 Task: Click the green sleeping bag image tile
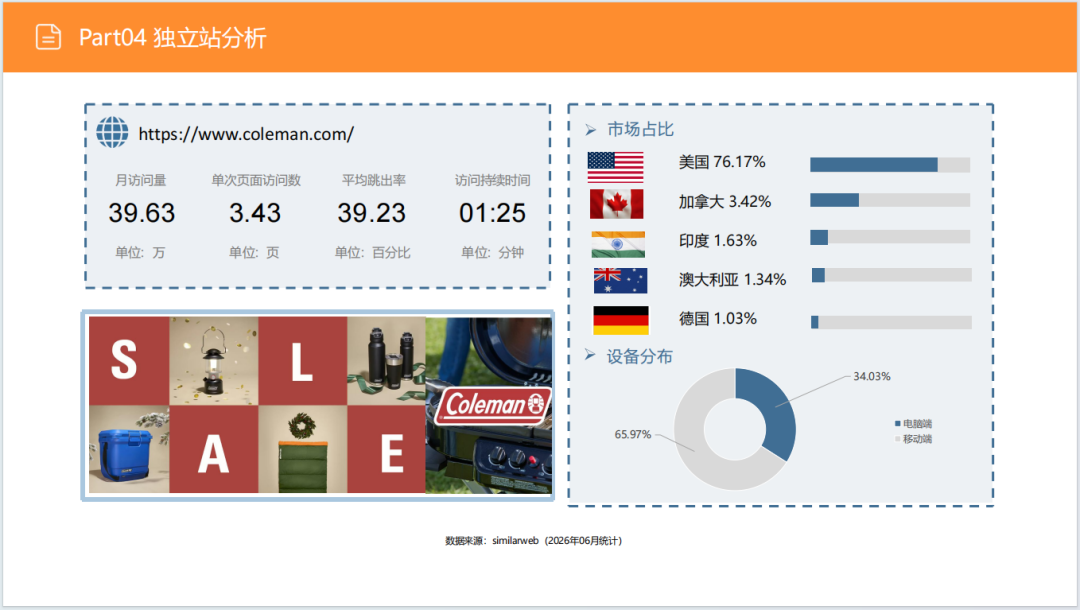click(x=302, y=449)
